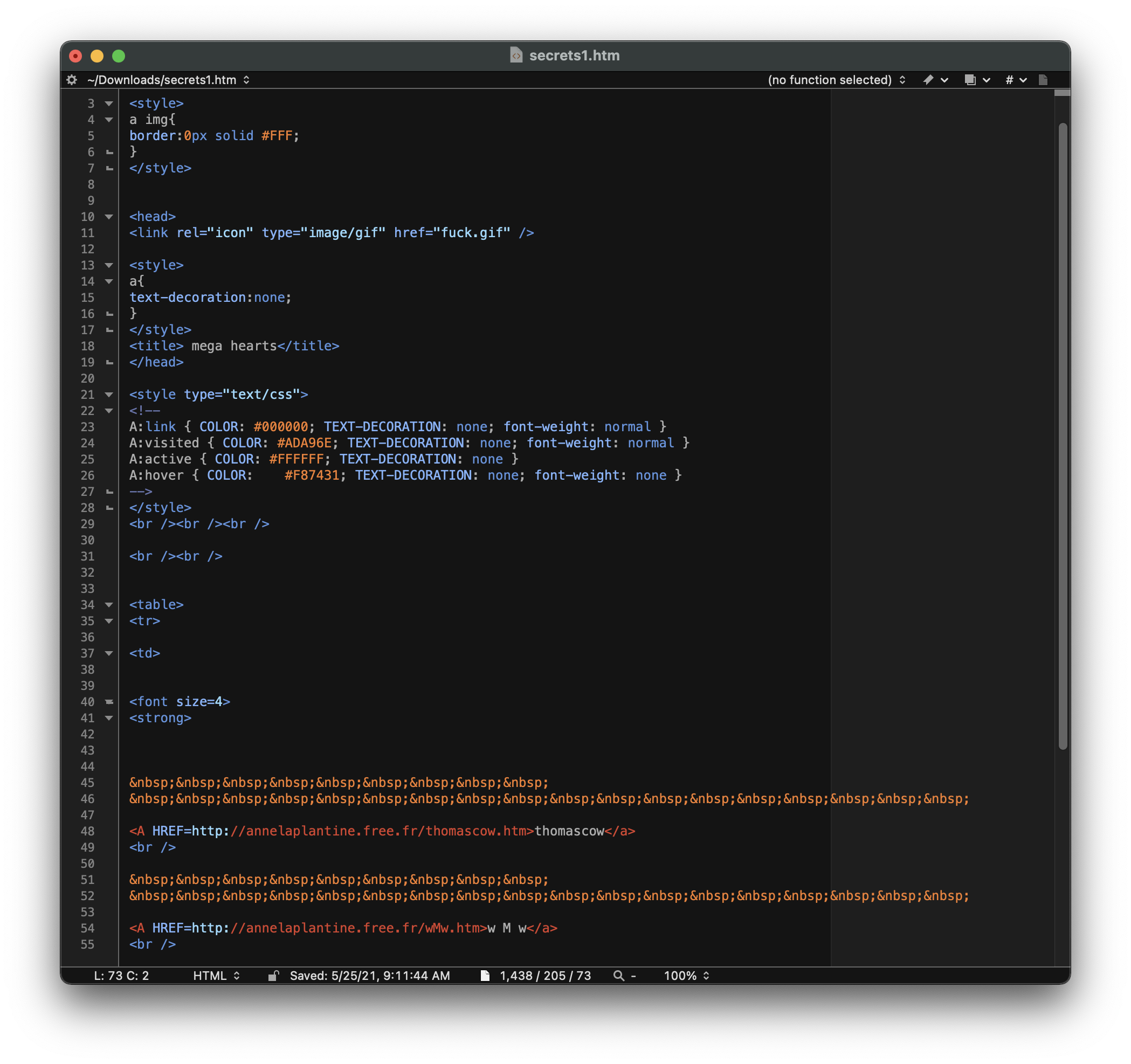This screenshot has width=1131, height=1064.
Task: Click the line number navigation # icon
Action: (x=1009, y=80)
